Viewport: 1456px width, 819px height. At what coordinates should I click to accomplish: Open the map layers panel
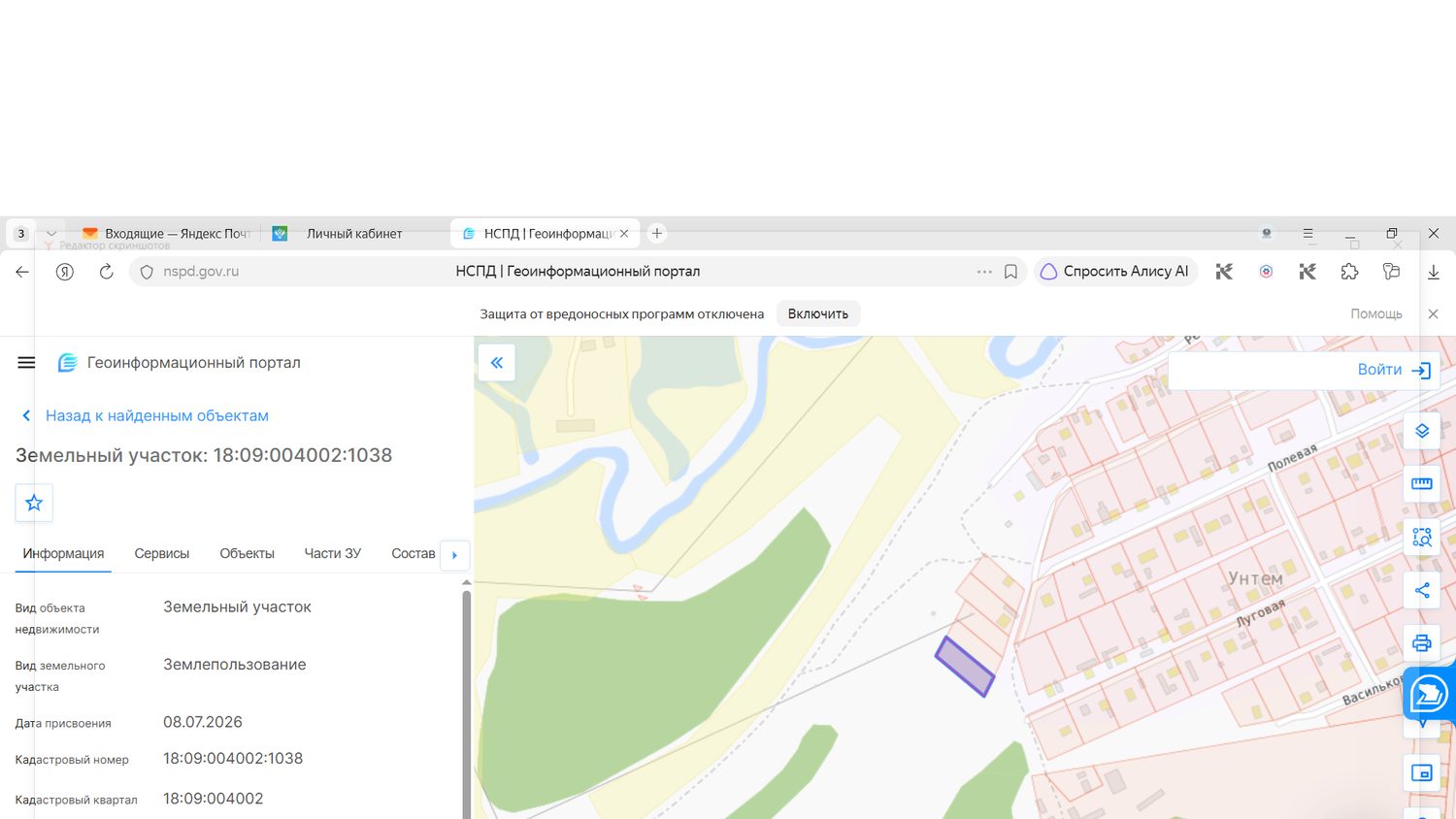[x=1421, y=431]
